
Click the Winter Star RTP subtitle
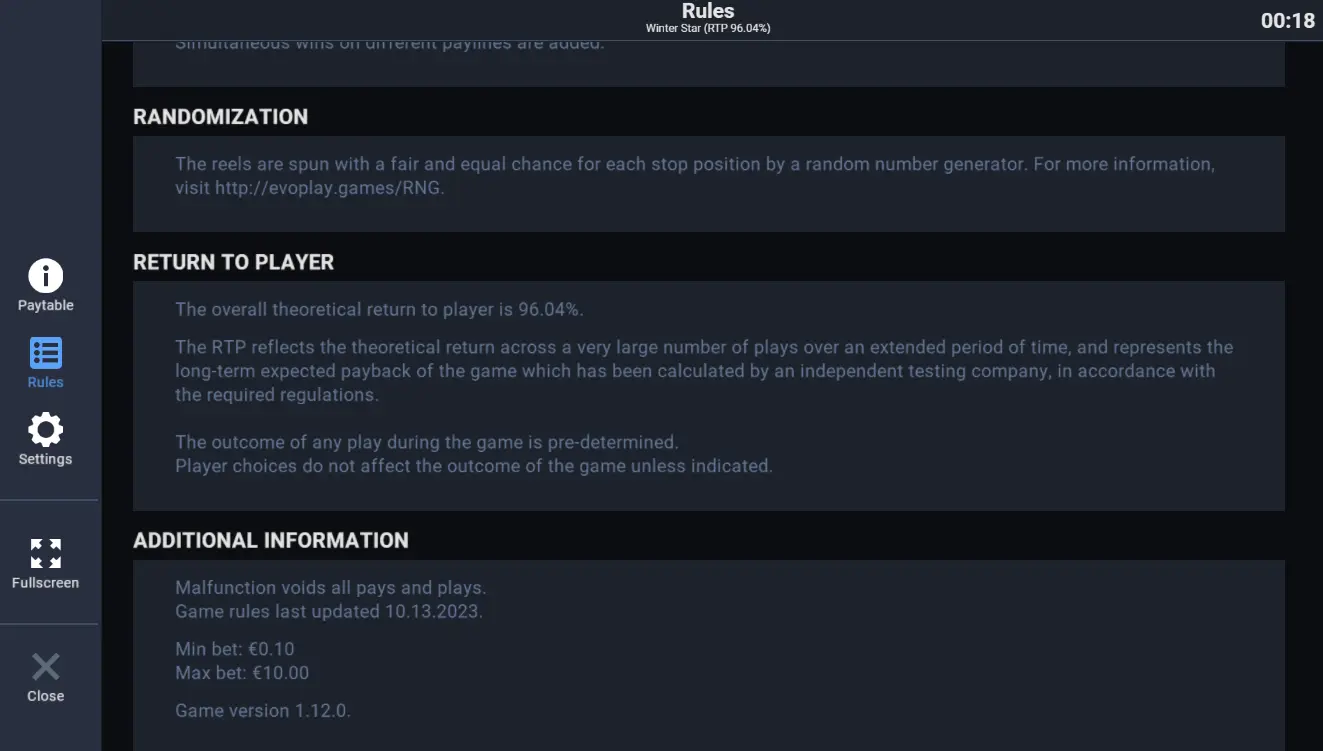[708, 28]
